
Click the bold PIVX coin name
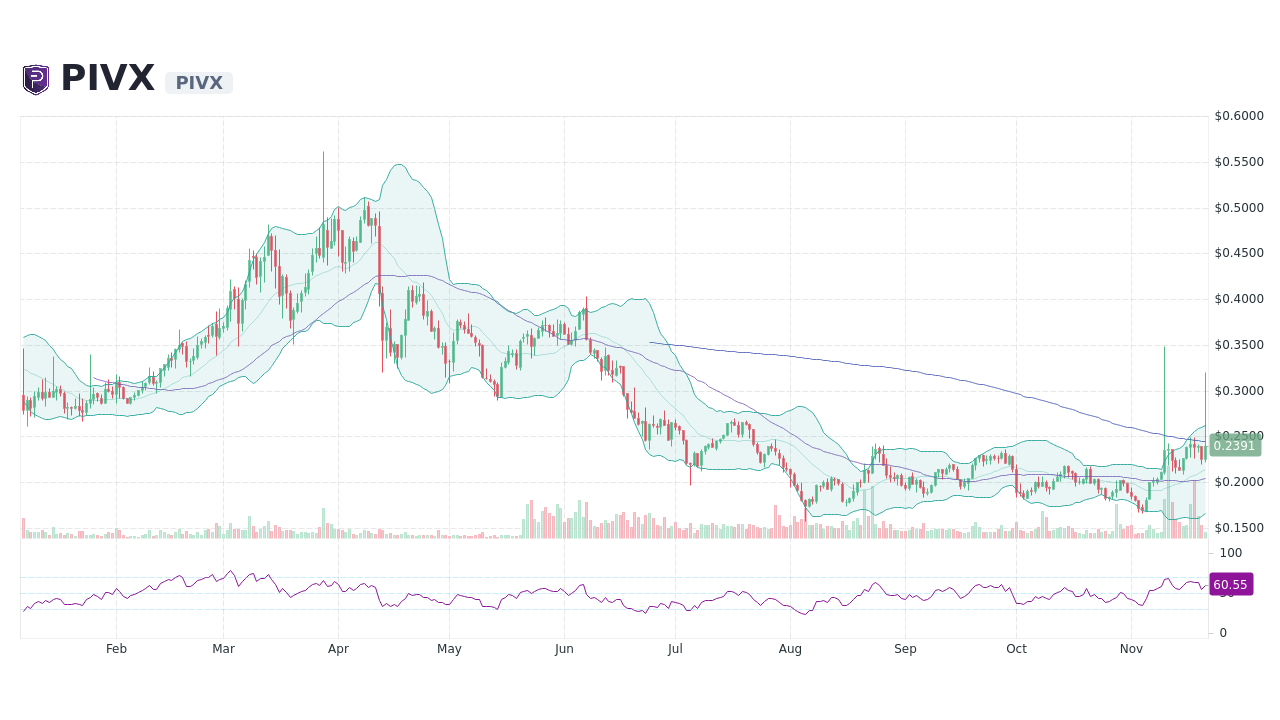(x=108, y=79)
